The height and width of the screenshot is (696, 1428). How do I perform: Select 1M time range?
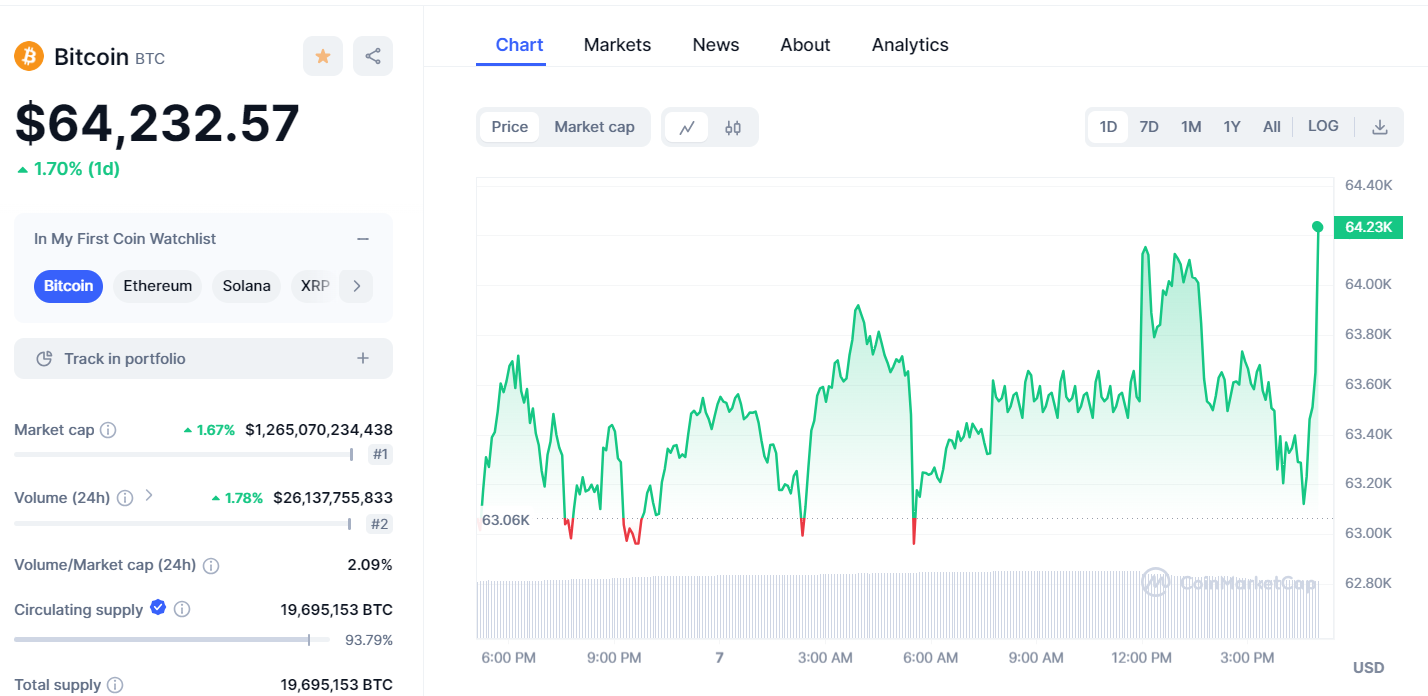pos(1191,127)
